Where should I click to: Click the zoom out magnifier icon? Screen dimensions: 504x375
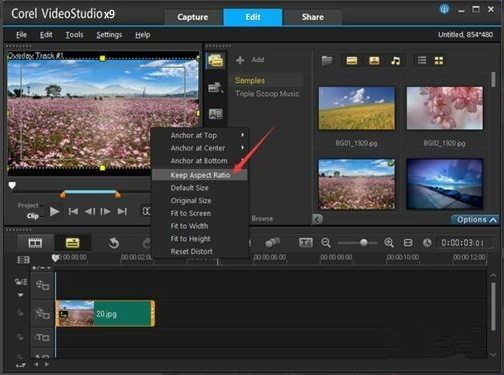(x=326, y=243)
